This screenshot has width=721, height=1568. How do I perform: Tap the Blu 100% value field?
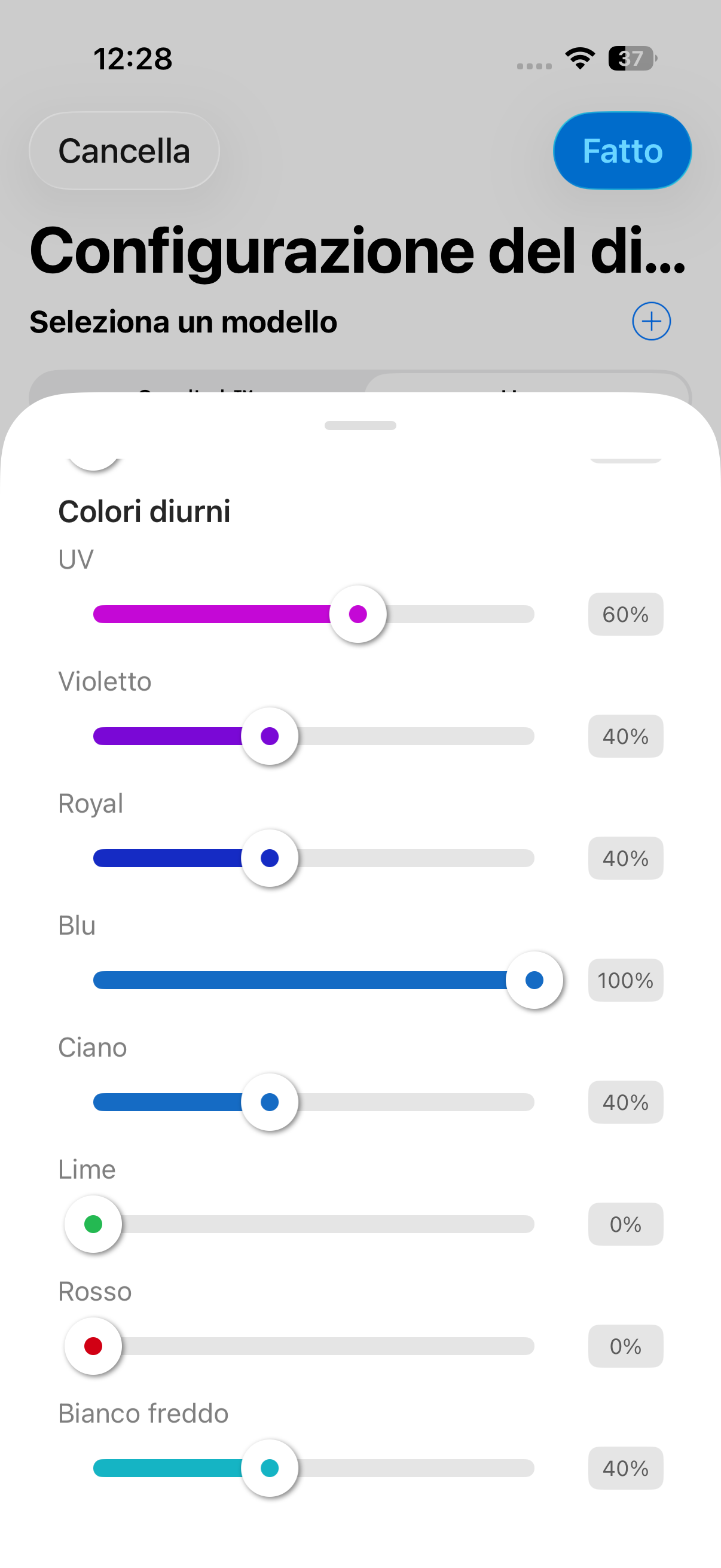(x=625, y=980)
